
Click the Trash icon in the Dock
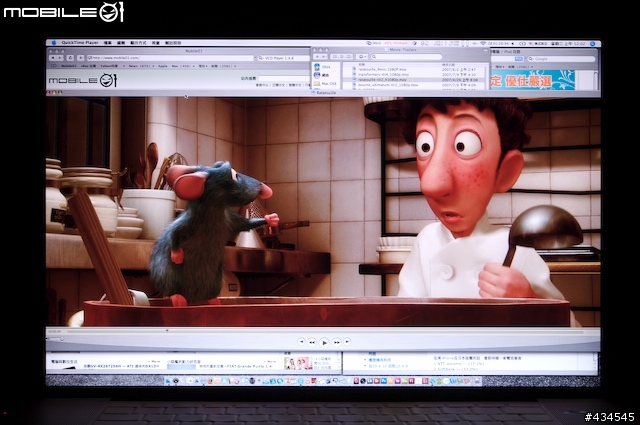(477, 381)
